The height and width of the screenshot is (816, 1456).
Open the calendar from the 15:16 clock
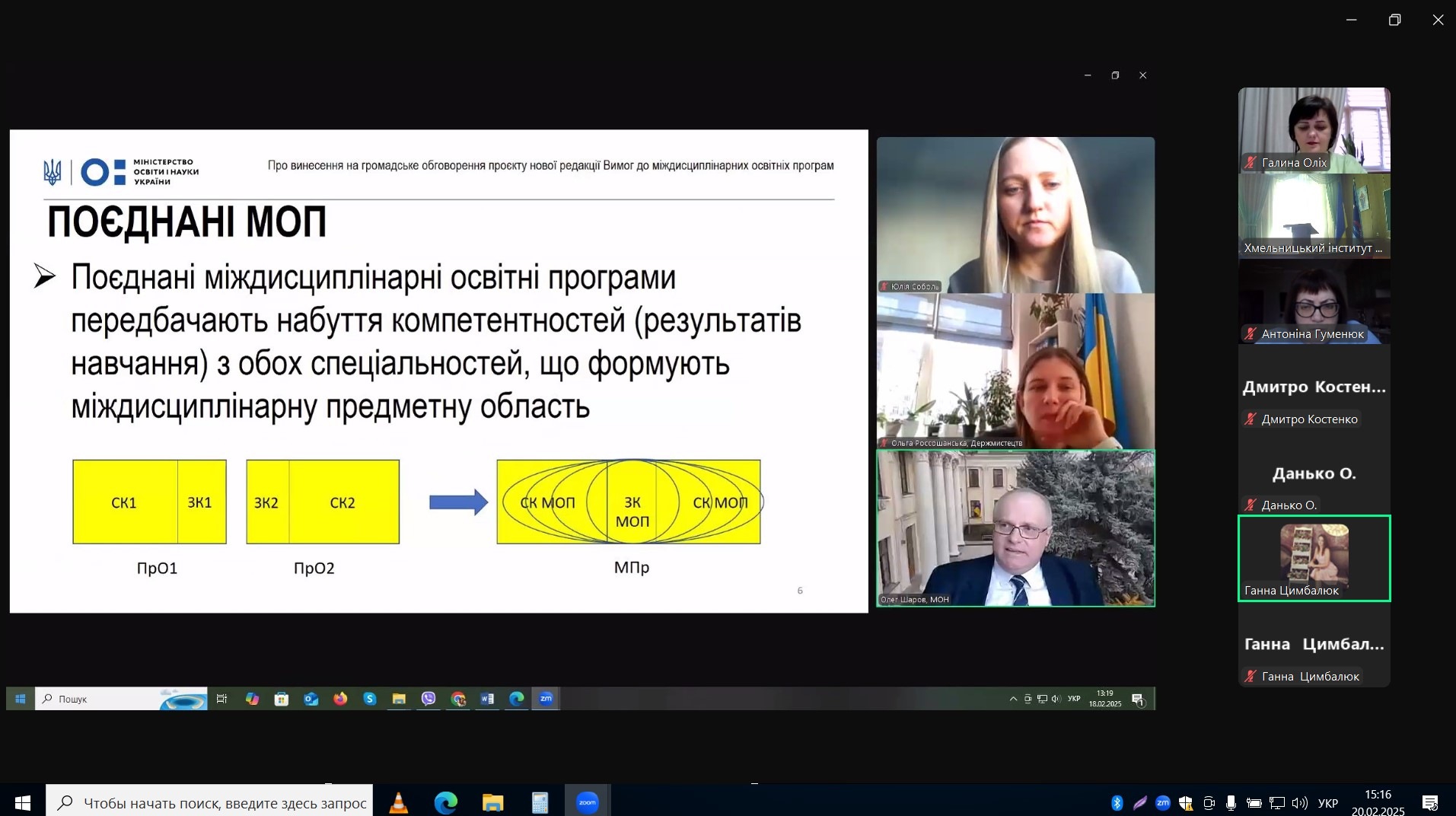(1378, 802)
